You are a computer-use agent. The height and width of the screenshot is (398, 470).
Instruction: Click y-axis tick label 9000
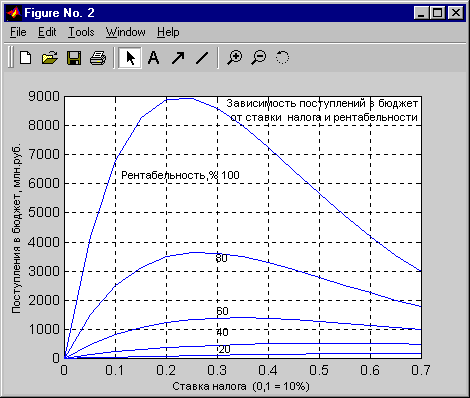click(x=44, y=96)
